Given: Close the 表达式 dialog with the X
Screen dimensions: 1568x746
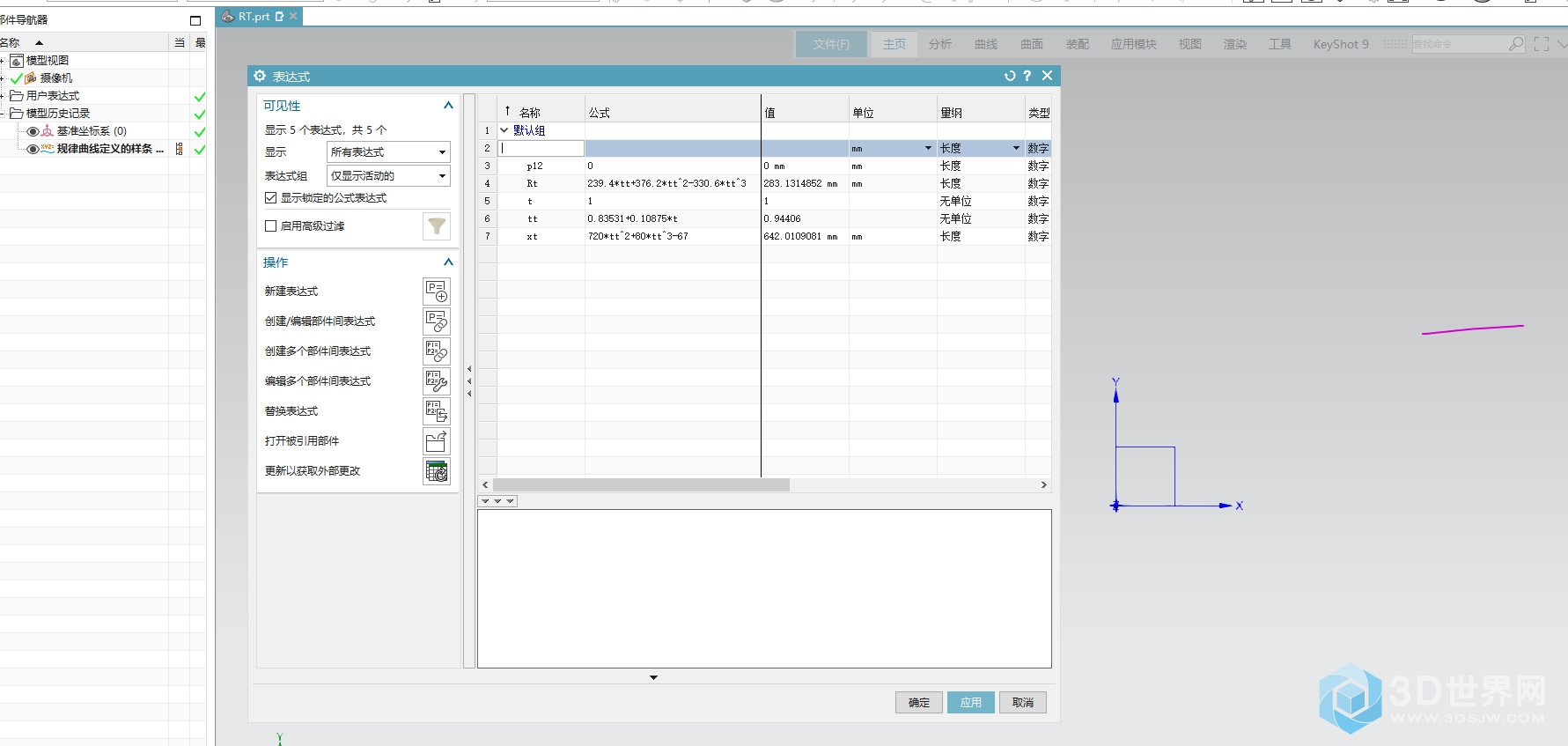Looking at the screenshot, I should coord(1047,76).
